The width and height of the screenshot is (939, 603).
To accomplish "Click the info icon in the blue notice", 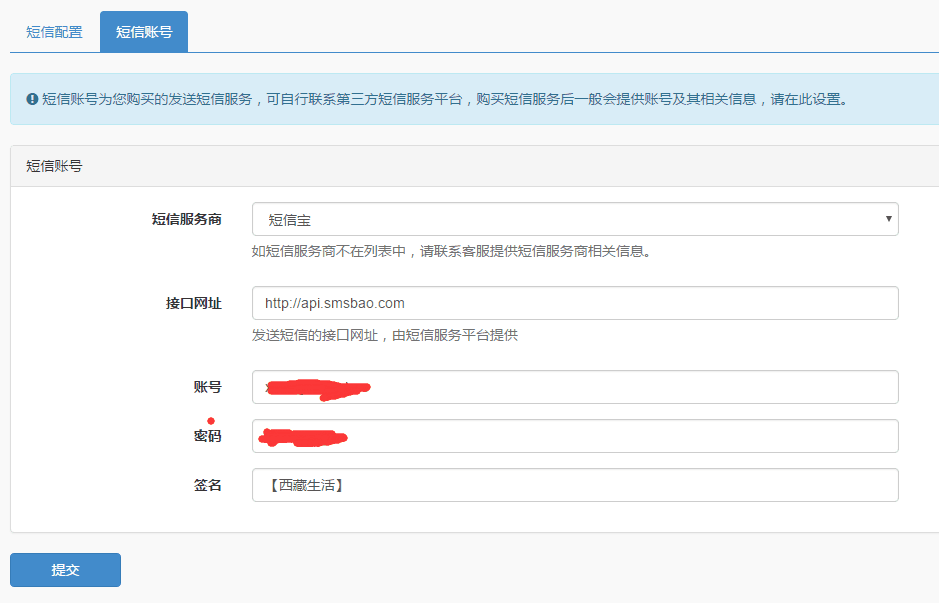I will pos(32,100).
